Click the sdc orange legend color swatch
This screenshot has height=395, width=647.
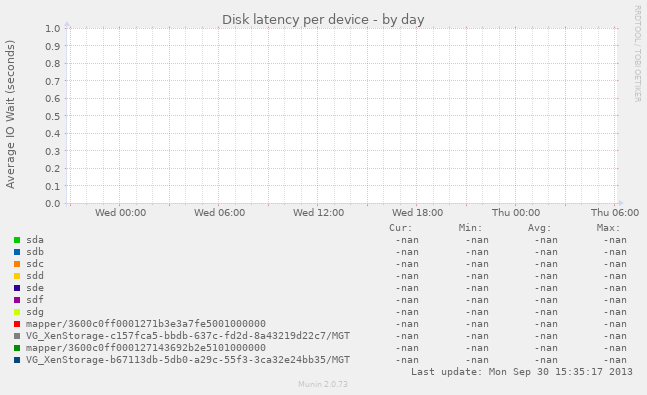tap(17, 264)
